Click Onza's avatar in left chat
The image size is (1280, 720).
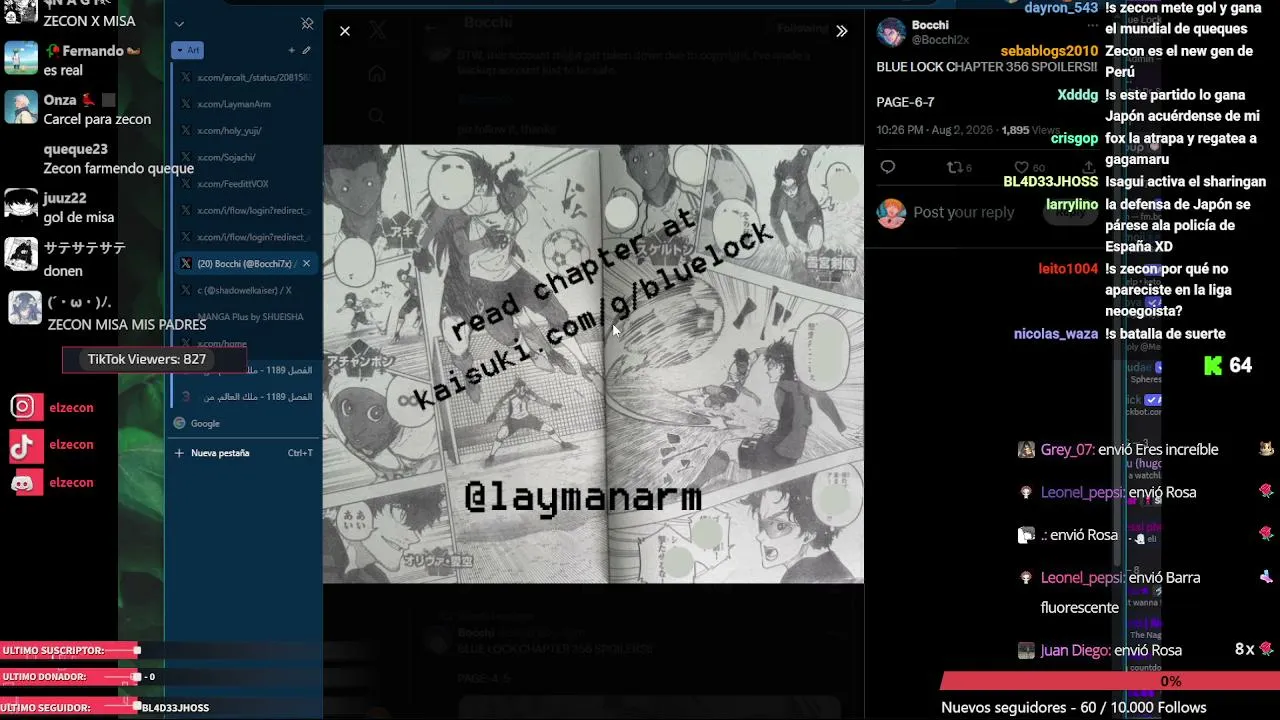click(21, 107)
